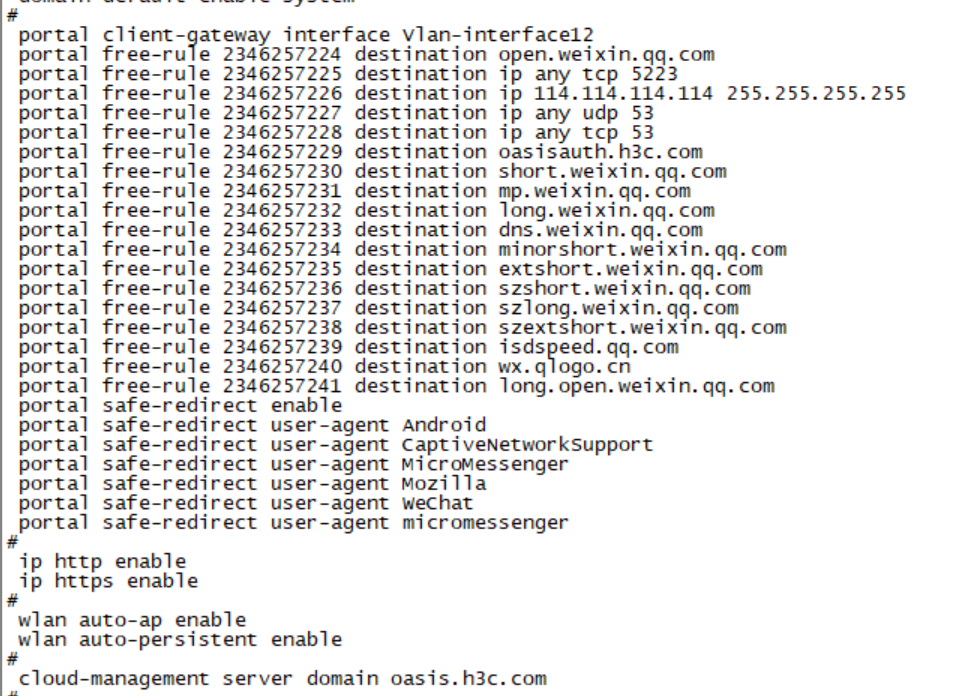Click the dns.weixin.qq.com destination
This screenshot has height=696, width=963.
click(x=600, y=230)
